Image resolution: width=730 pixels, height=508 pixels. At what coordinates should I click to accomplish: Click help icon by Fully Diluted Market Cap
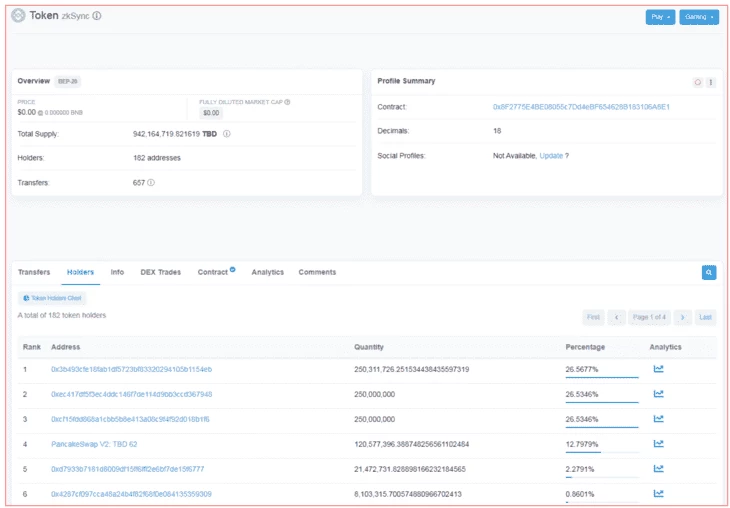pyautogui.click(x=287, y=102)
